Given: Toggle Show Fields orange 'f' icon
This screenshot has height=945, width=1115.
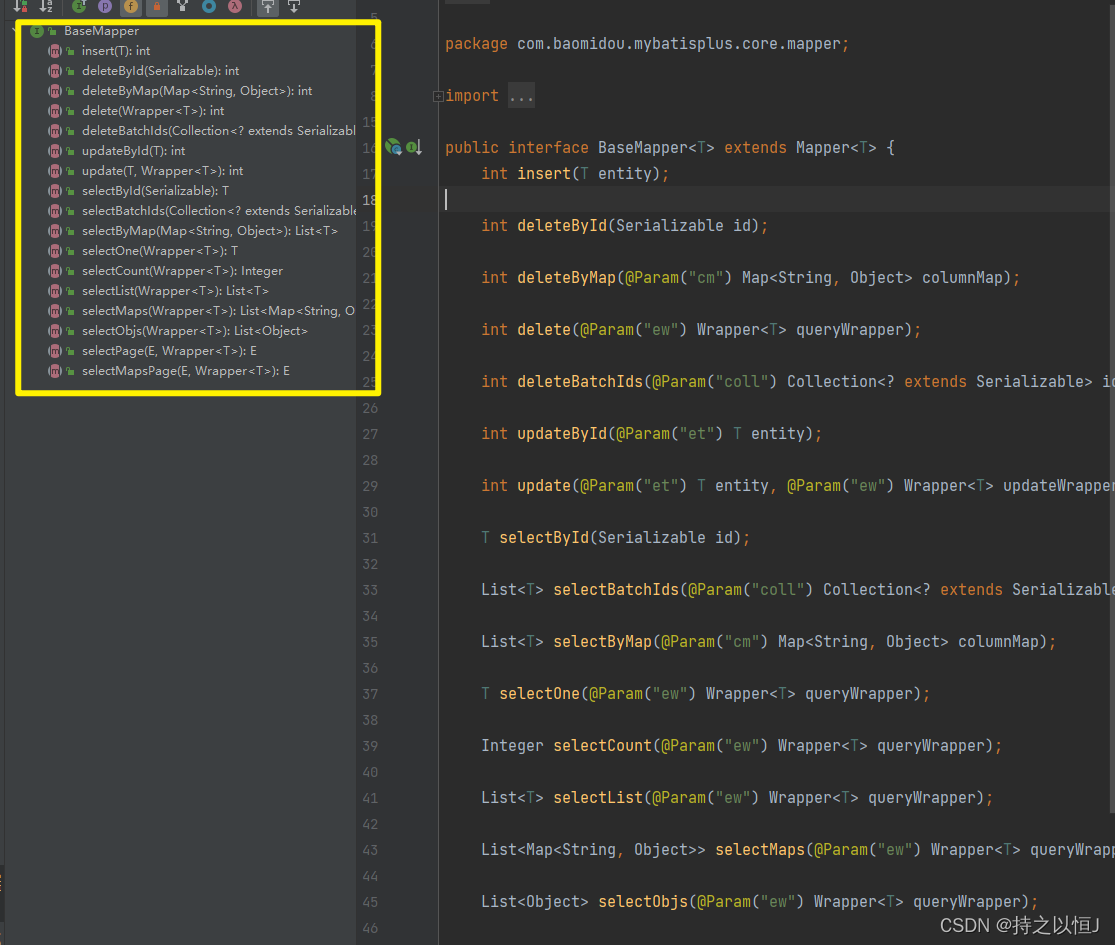Looking at the screenshot, I should pos(131,6).
